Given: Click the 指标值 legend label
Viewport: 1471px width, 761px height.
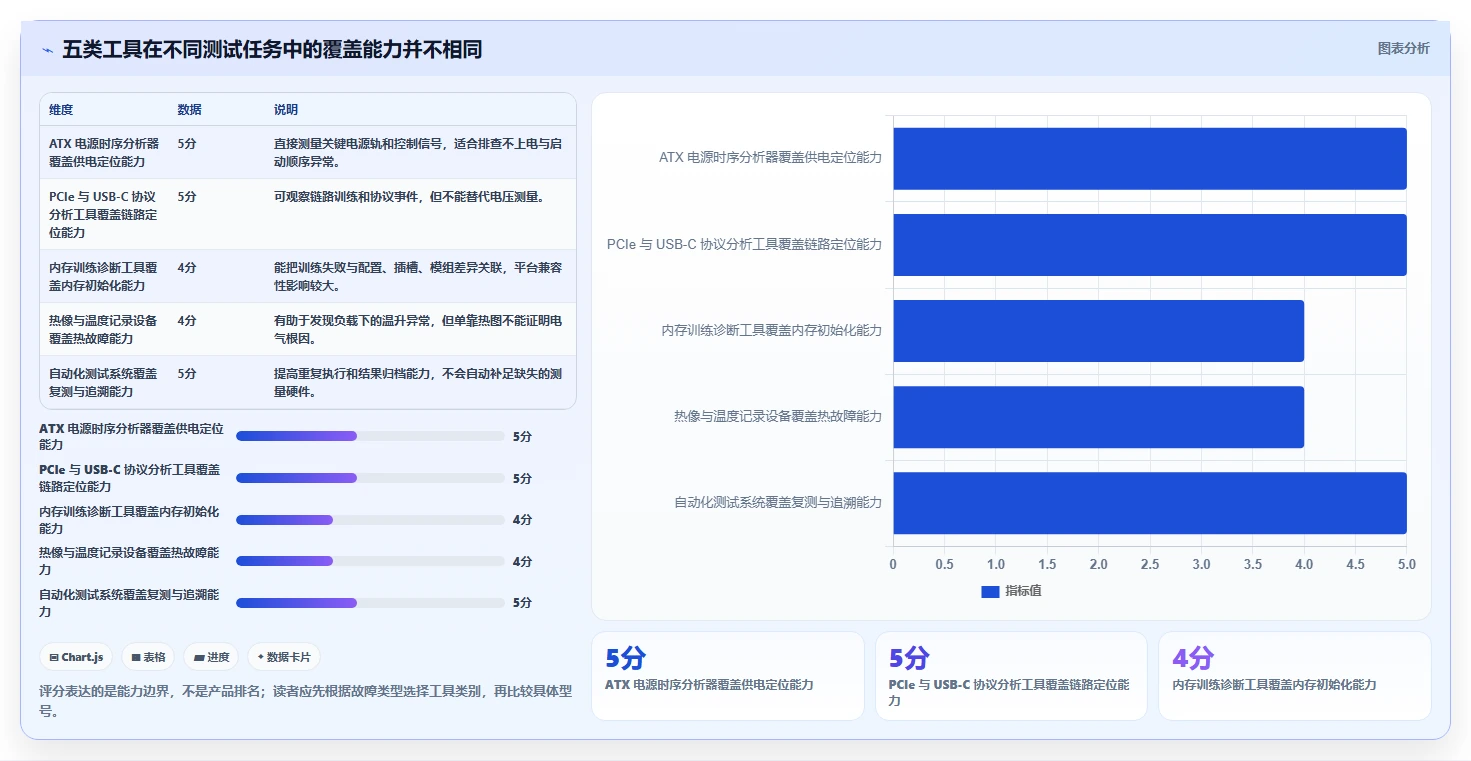Looking at the screenshot, I should [1023, 591].
